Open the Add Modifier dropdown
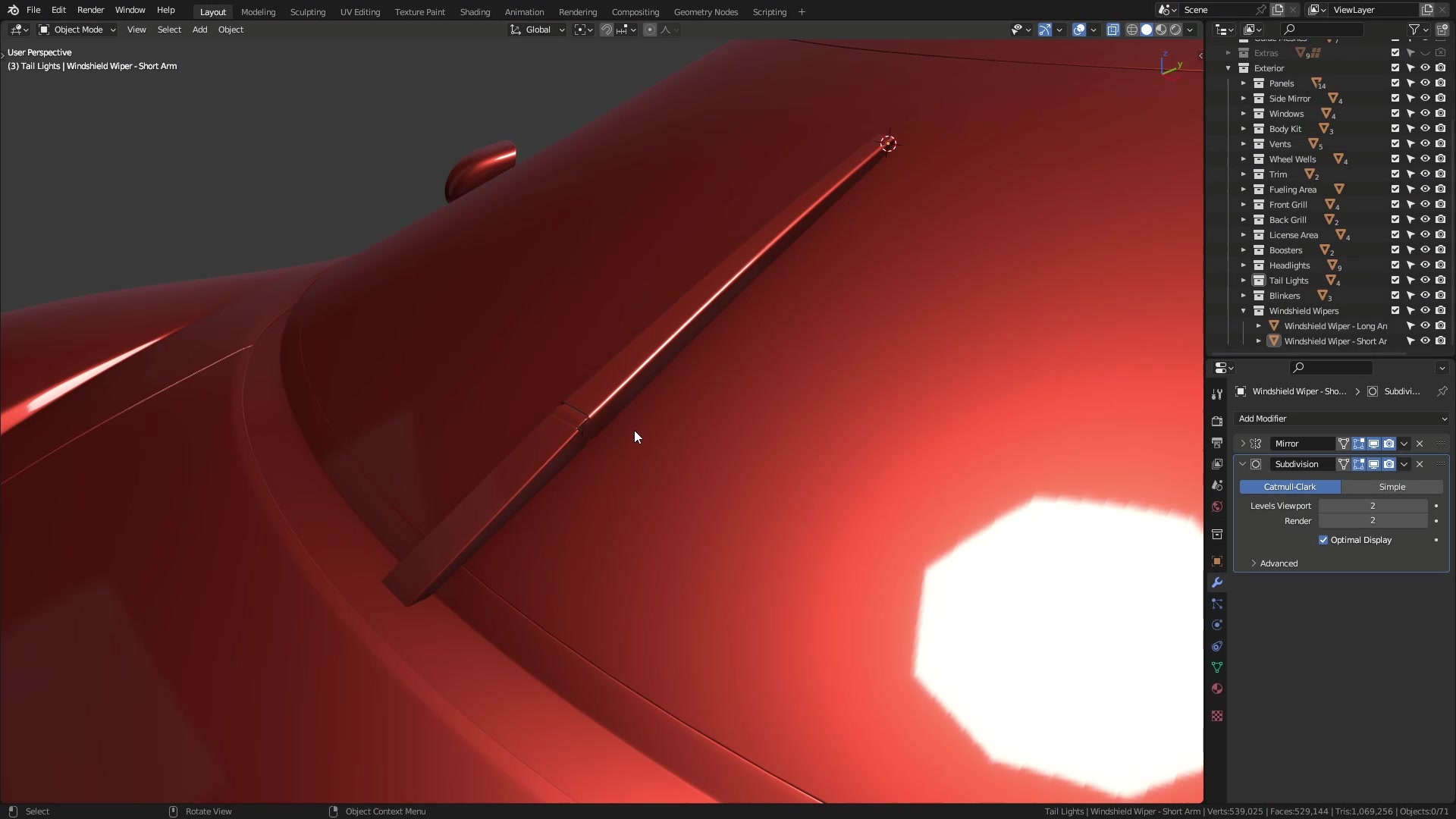Image resolution: width=1456 pixels, height=819 pixels. click(1341, 419)
